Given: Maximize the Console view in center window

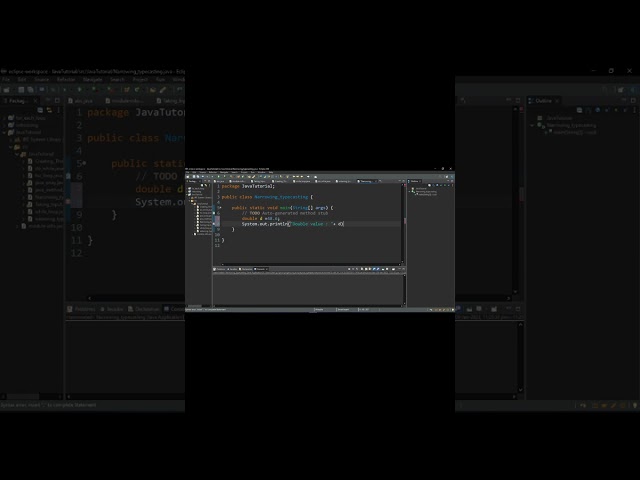Looking at the screenshot, I should [404, 269].
